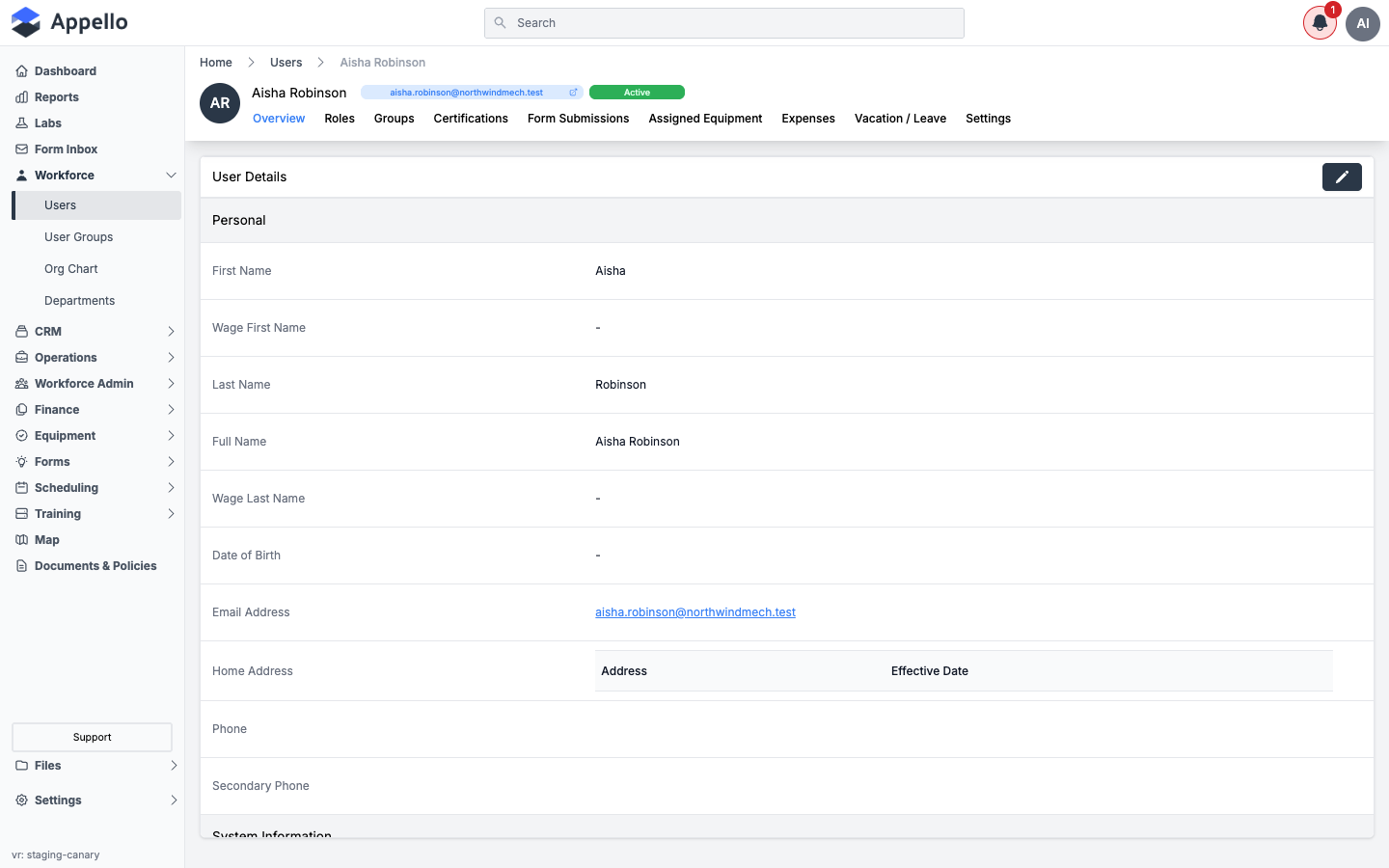Image resolution: width=1389 pixels, height=868 pixels.
Task: Click the Appello logo icon
Action: 26,22
